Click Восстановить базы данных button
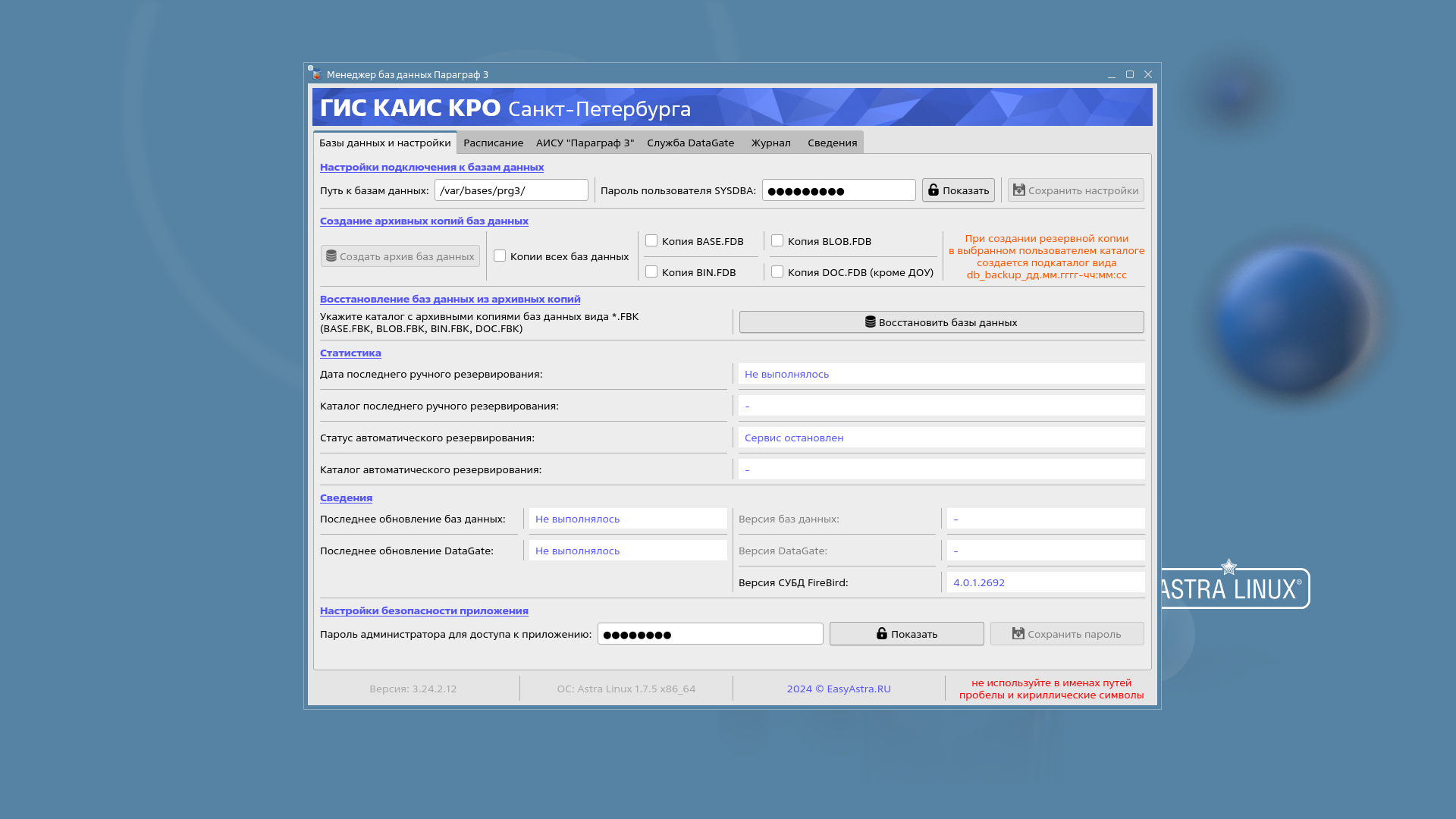Image resolution: width=1456 pixels, height=819 pixels. [x=942, y=322]
